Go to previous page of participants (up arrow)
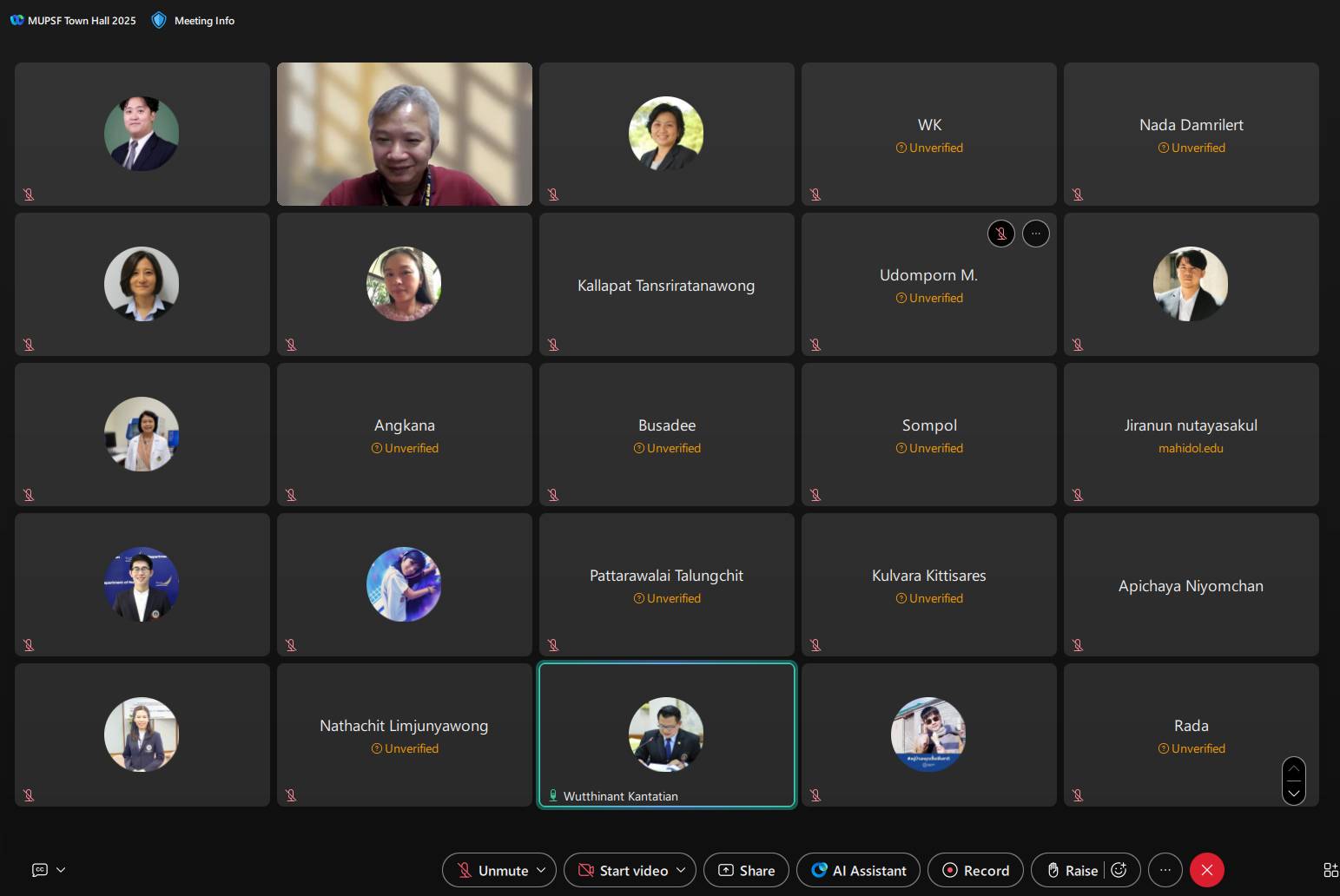Image resolution: width=1340 pixels, height=896 pixels. [x=1294, y=769]
